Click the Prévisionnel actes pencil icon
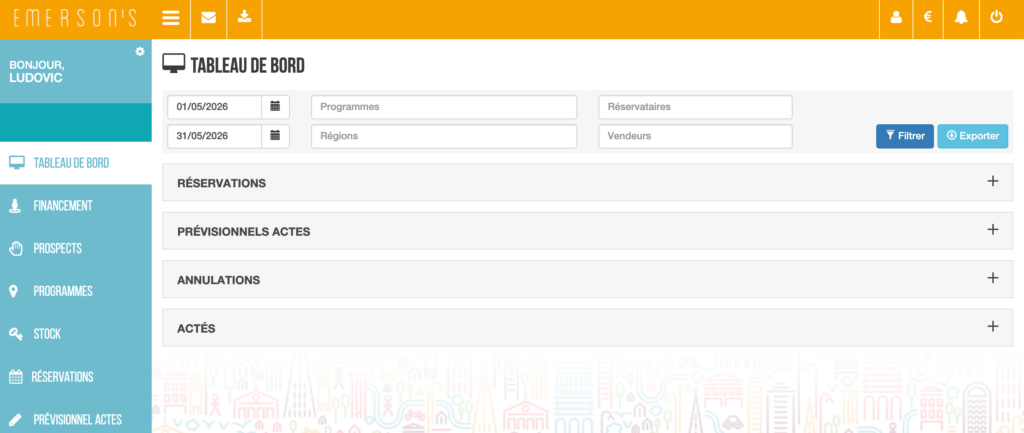The height and width of the screenshot is (433, 1024). click(16, 420)
